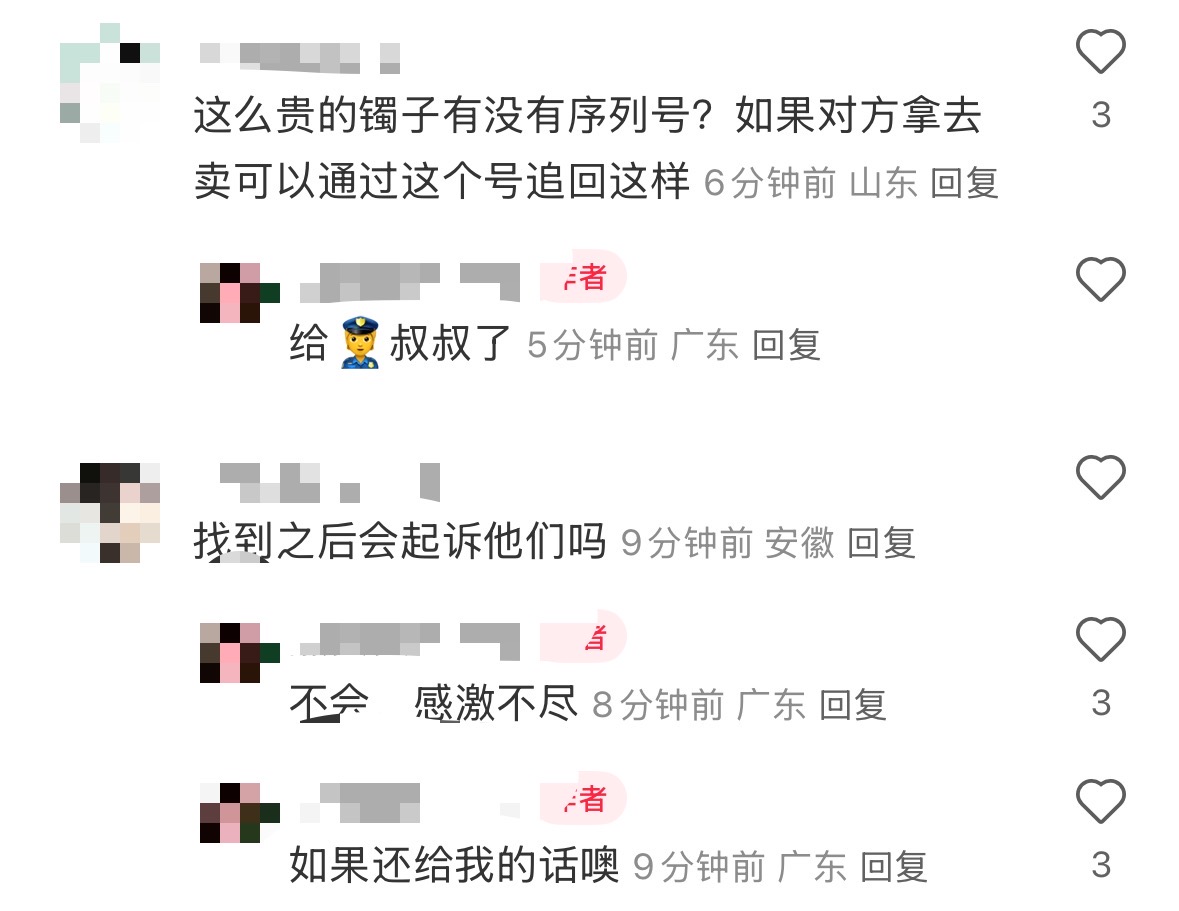This screenshot has height=911, width=1179.
Task: Tap the author badge on the last reply
Action: (x=583, y=798)
